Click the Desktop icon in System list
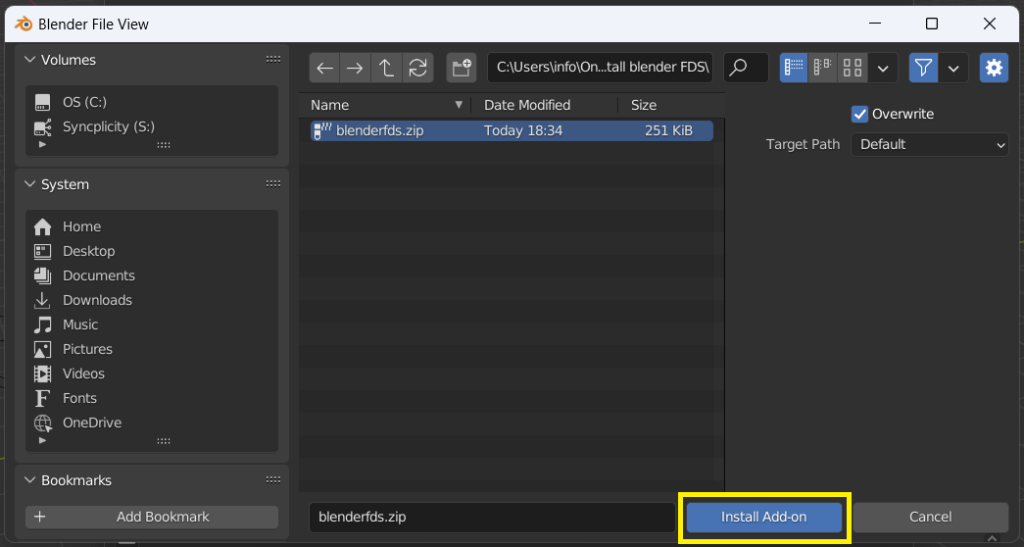Image resolution: width=1024 pixels, height=547 pixels. [x=42, y=251]
